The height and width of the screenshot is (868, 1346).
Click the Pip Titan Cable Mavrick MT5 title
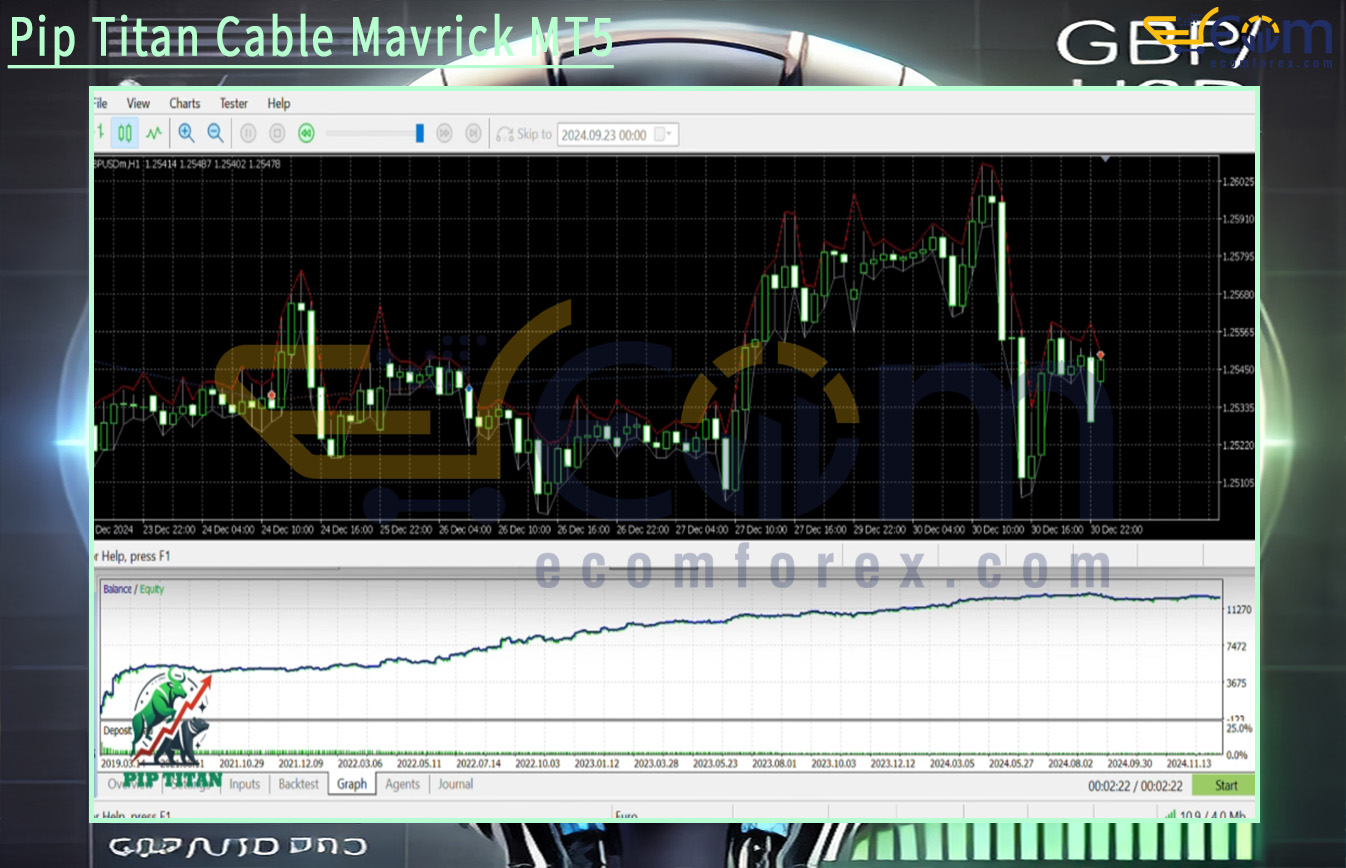pos(310,38)
